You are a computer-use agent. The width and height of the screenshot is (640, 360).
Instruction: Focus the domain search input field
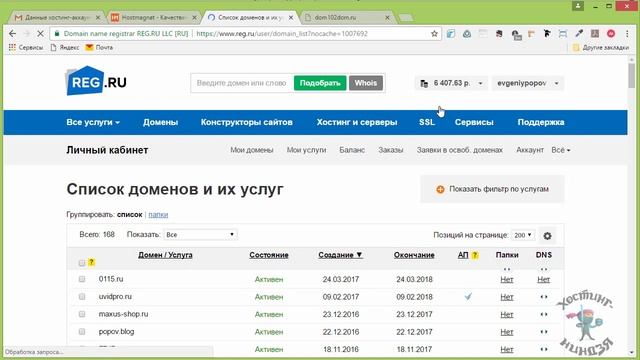pyautogui.click(x=242, y=83)
